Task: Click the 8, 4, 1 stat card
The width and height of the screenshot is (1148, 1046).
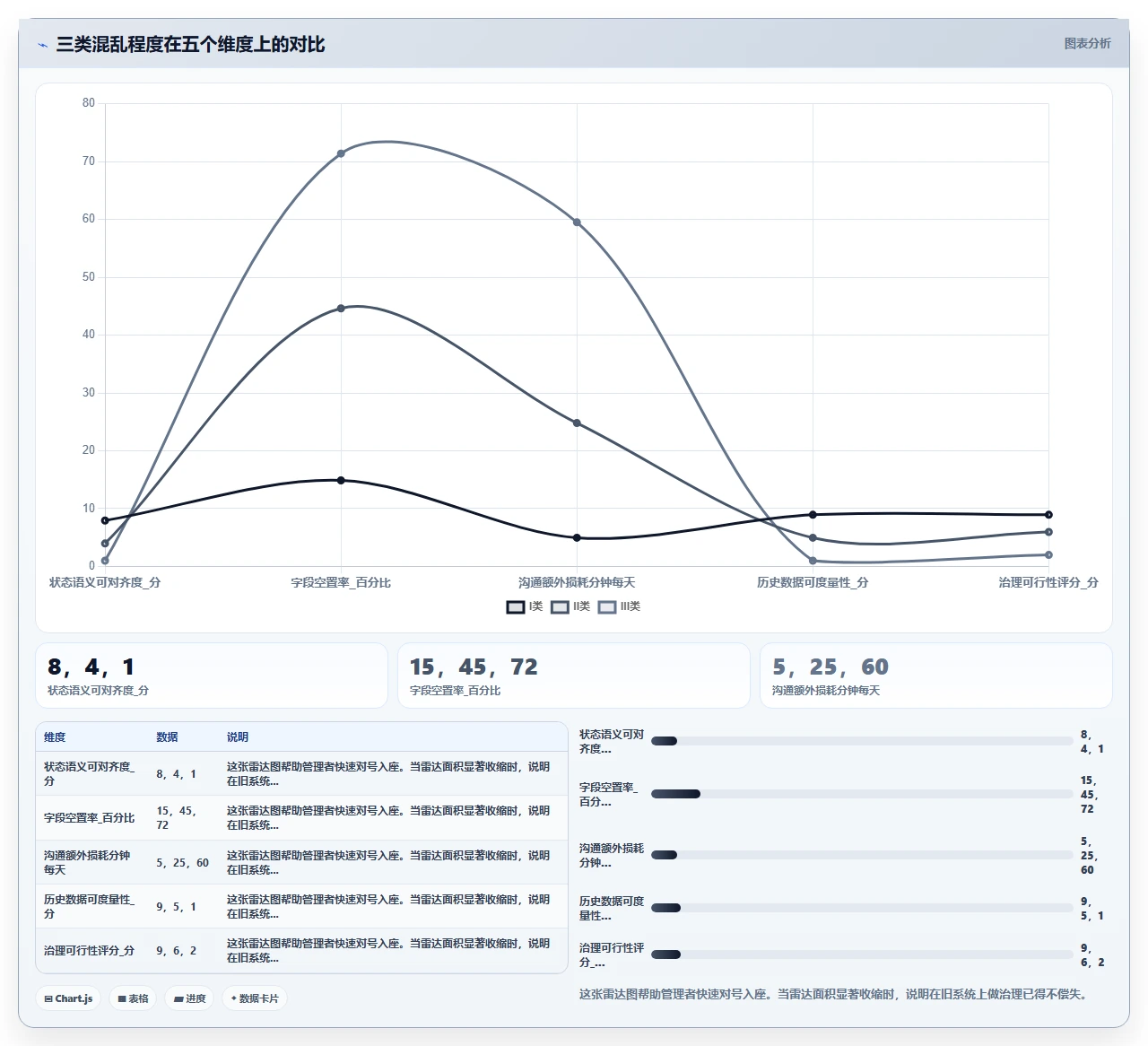Action: click(212, 676)
